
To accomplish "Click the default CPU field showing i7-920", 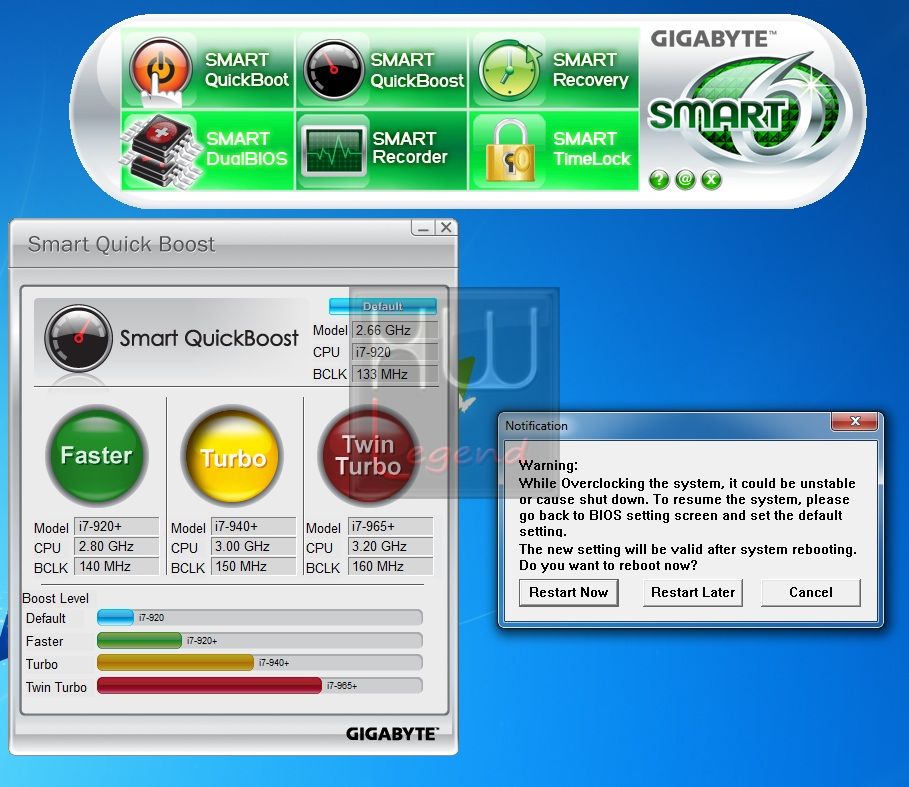I will tap(395, 352).
